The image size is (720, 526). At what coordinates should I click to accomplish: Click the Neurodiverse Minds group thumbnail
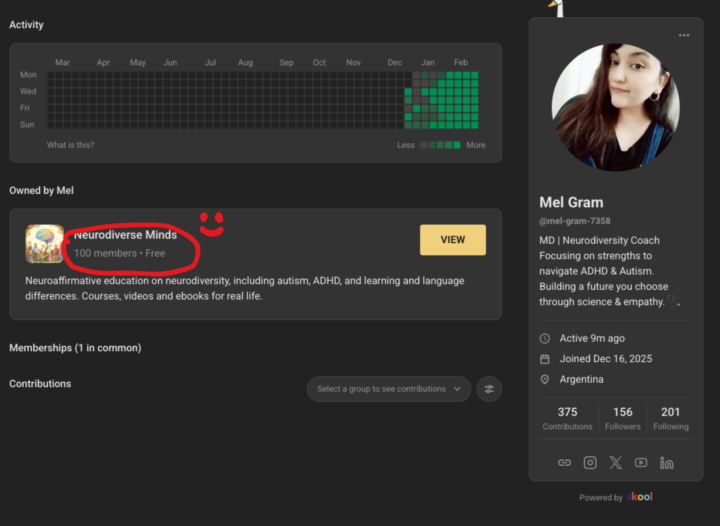tap(45, 244)
